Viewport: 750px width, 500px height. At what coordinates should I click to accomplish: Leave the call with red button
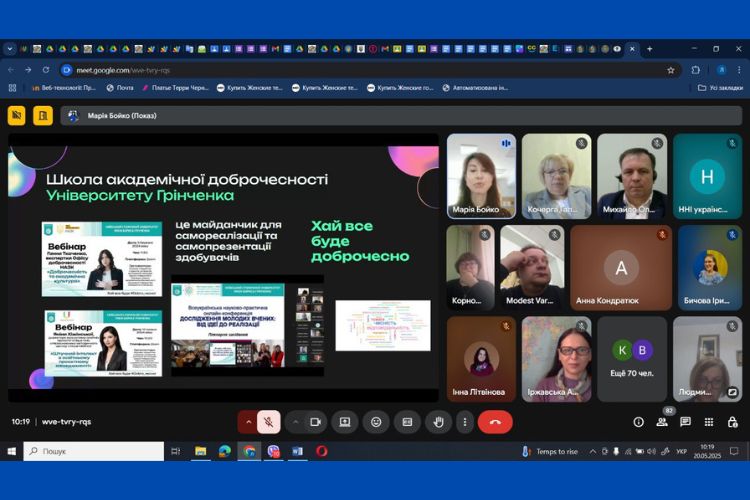pyautogui.click(x=495, y=422)
